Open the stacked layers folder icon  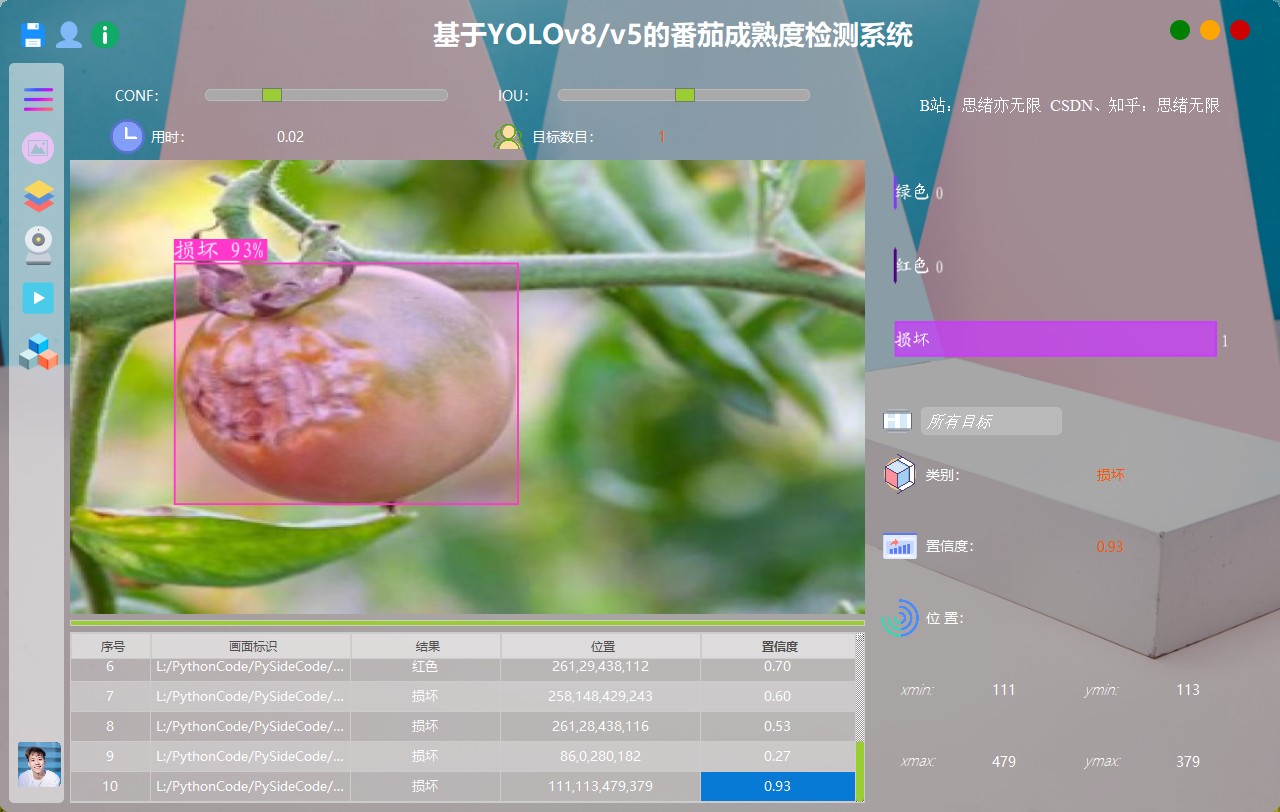(x=38, y=196)
